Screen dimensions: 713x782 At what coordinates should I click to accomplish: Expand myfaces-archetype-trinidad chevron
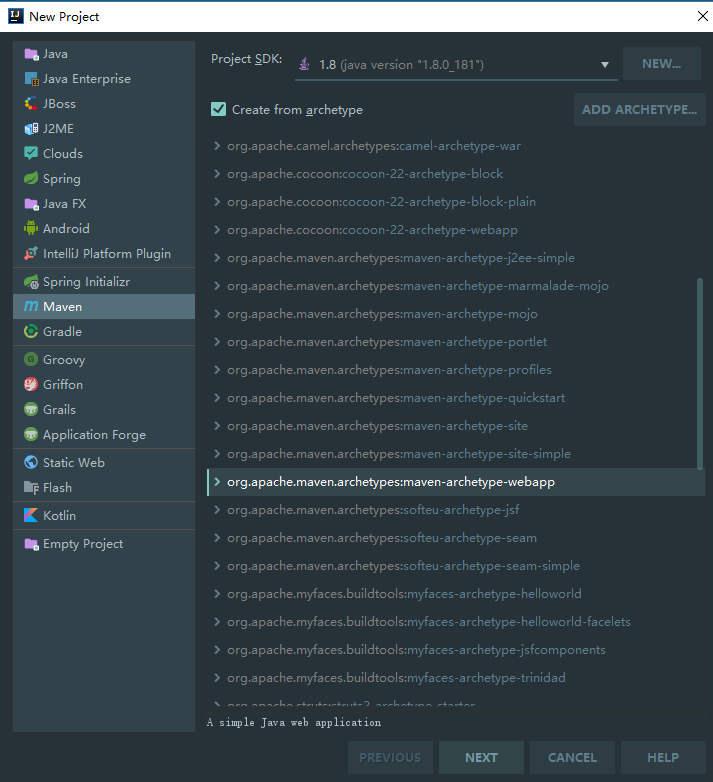[x=217, y=677]
